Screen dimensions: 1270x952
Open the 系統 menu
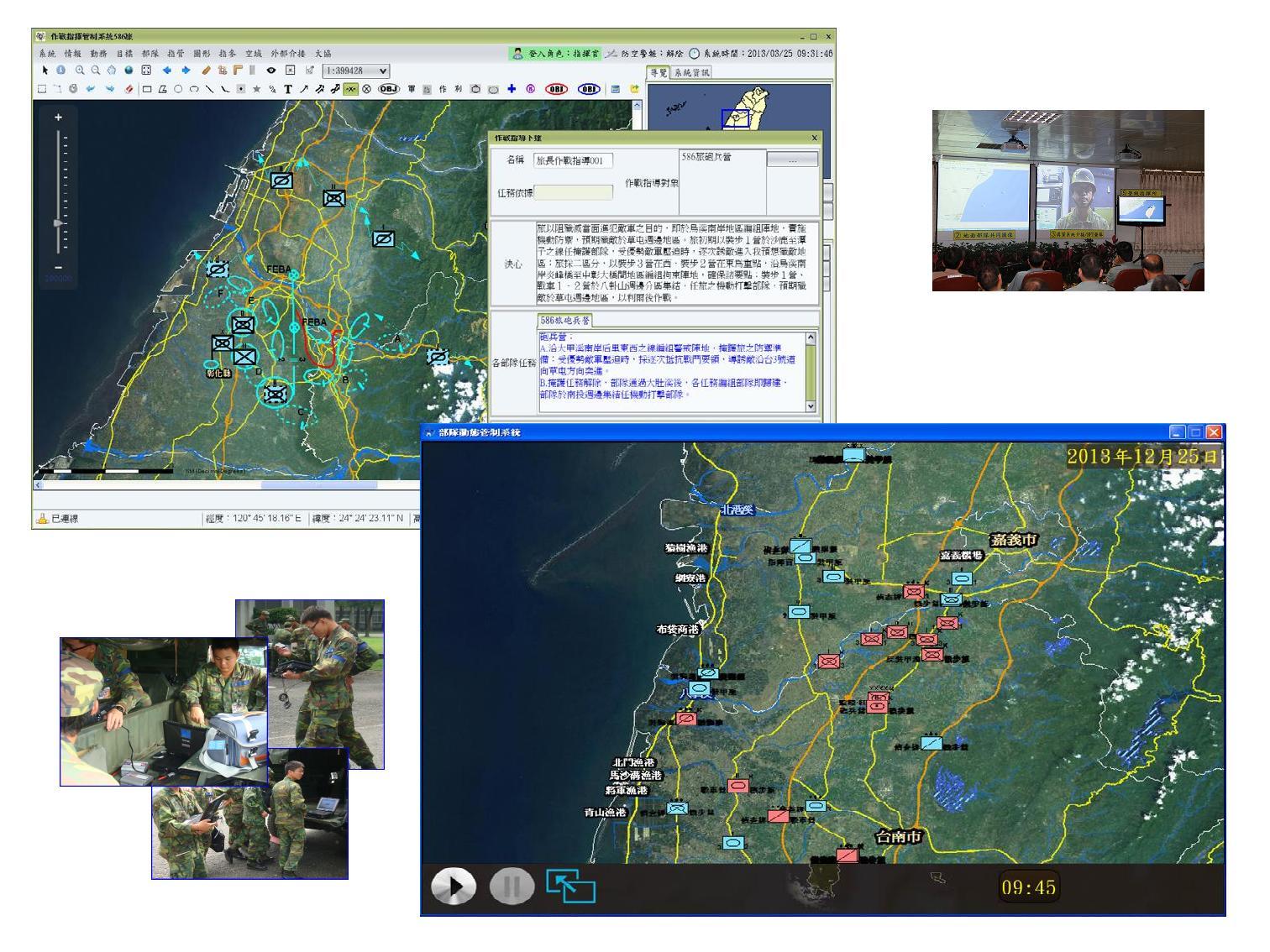coord(47,54)
